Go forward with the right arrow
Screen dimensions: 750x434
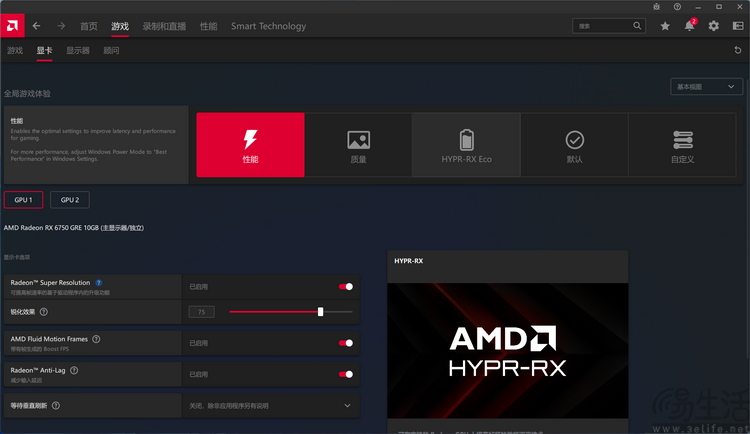[x=61, y=26]
